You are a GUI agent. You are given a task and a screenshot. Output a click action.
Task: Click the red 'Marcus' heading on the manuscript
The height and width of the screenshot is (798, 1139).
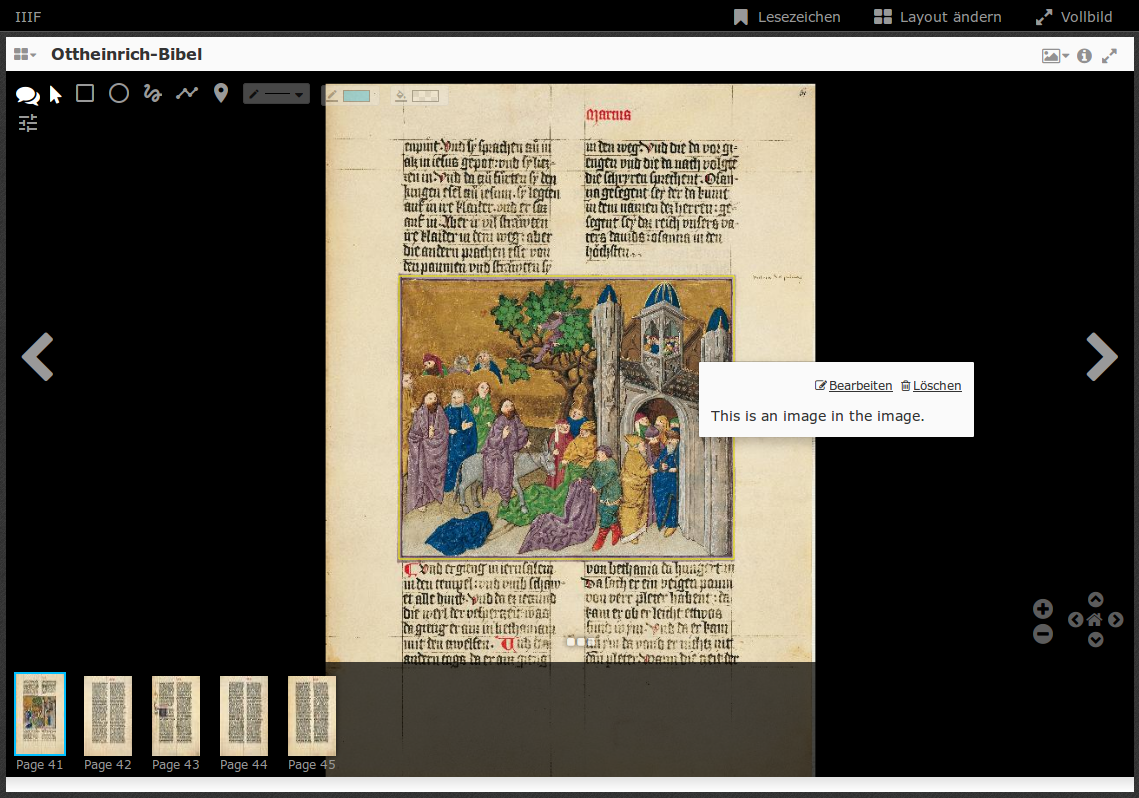coord(609,115)
